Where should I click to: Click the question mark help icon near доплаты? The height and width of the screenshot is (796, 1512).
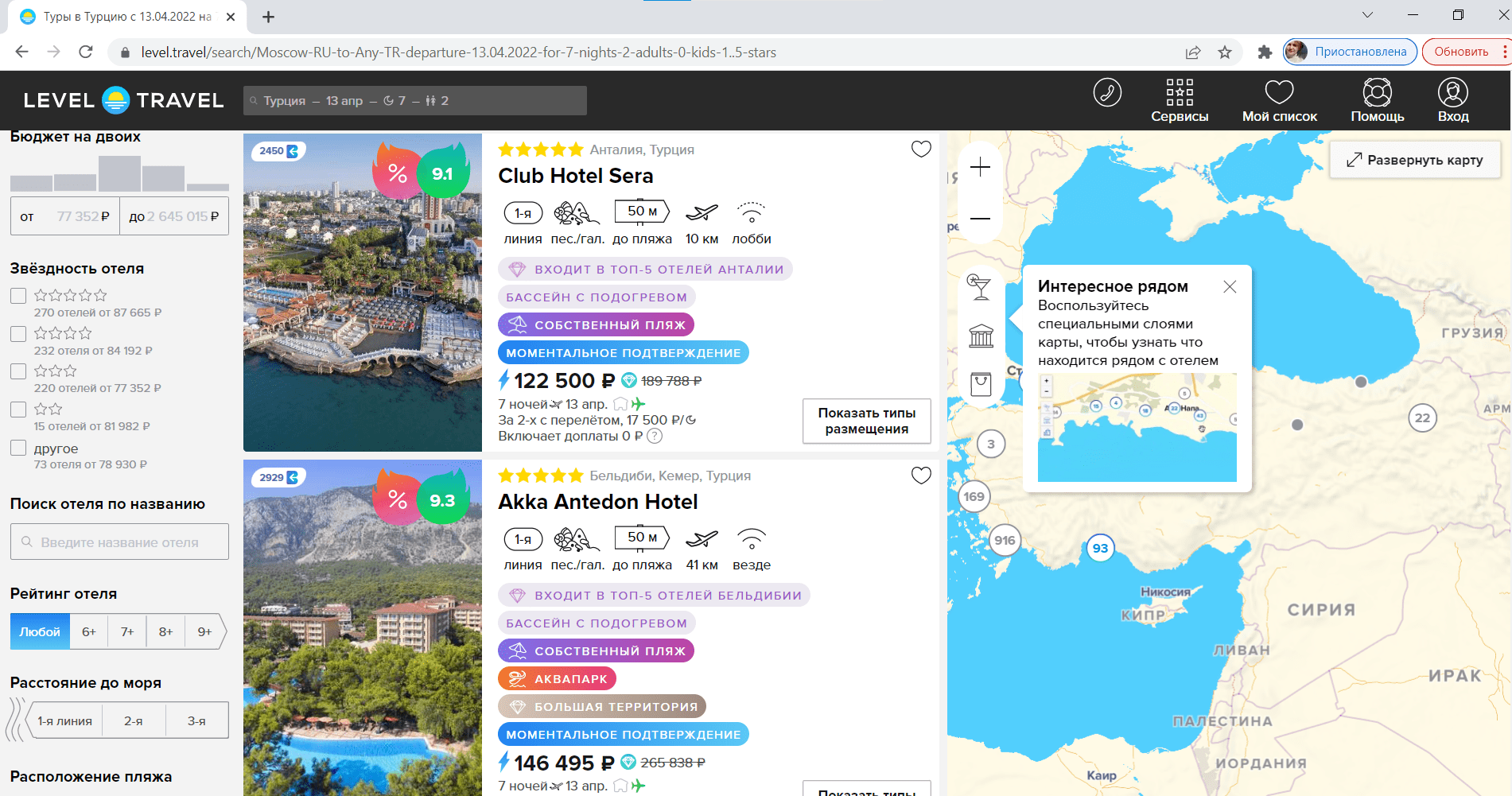tap(655, 436)
